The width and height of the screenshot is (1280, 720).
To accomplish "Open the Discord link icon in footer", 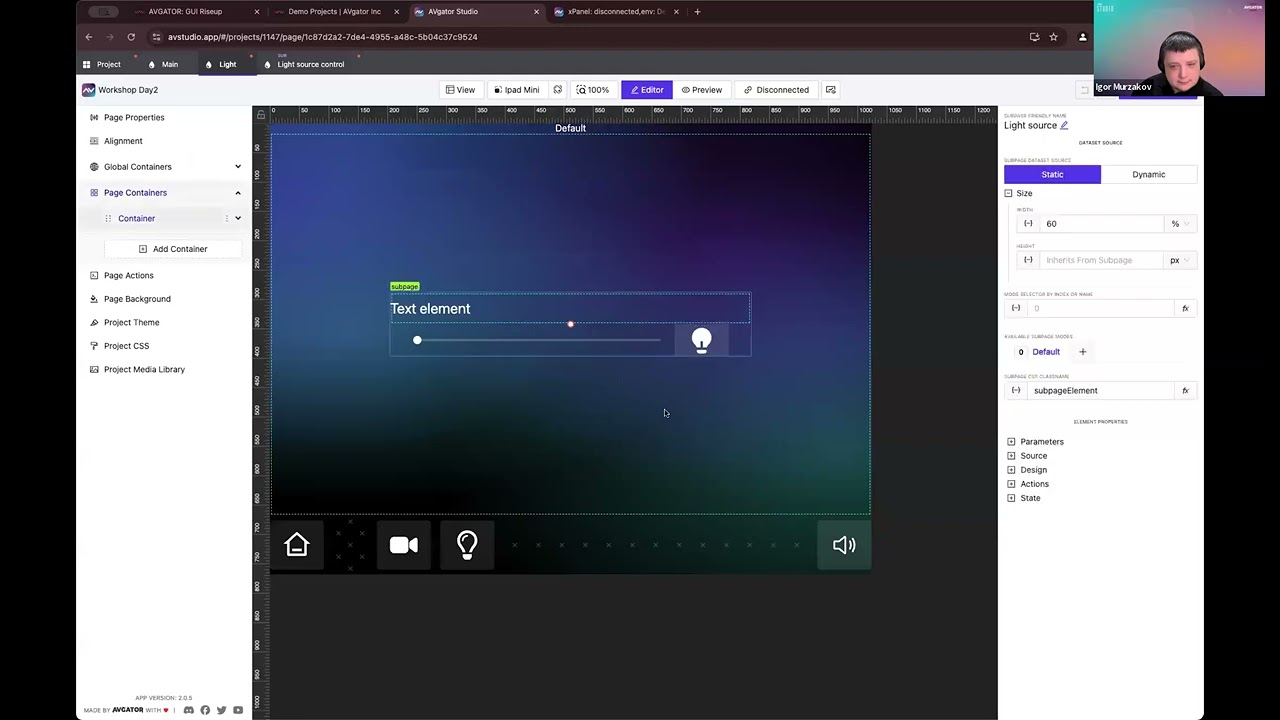I will 188,710.
